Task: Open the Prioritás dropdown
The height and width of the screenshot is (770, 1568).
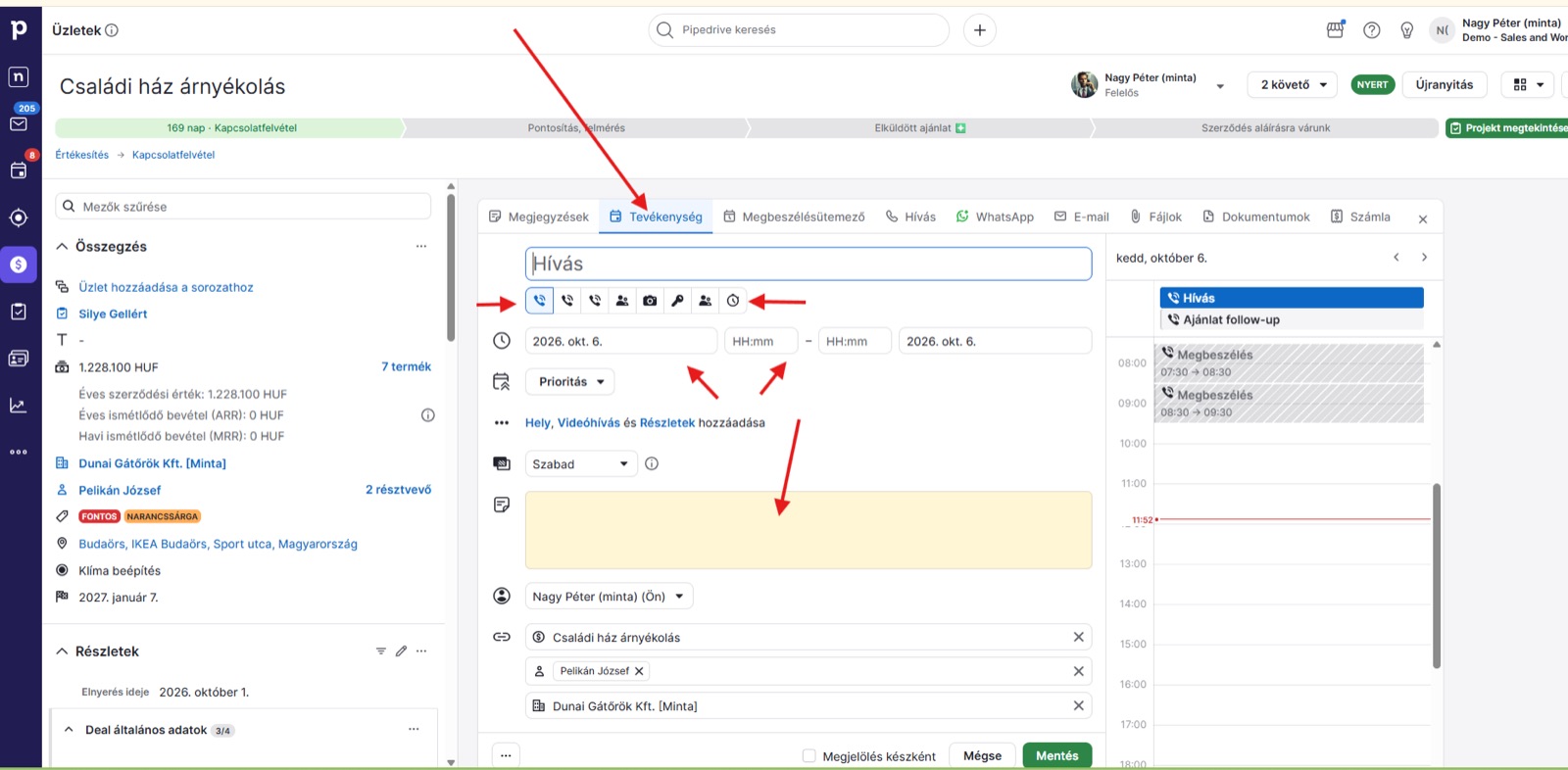Action: tap(570, 382)
